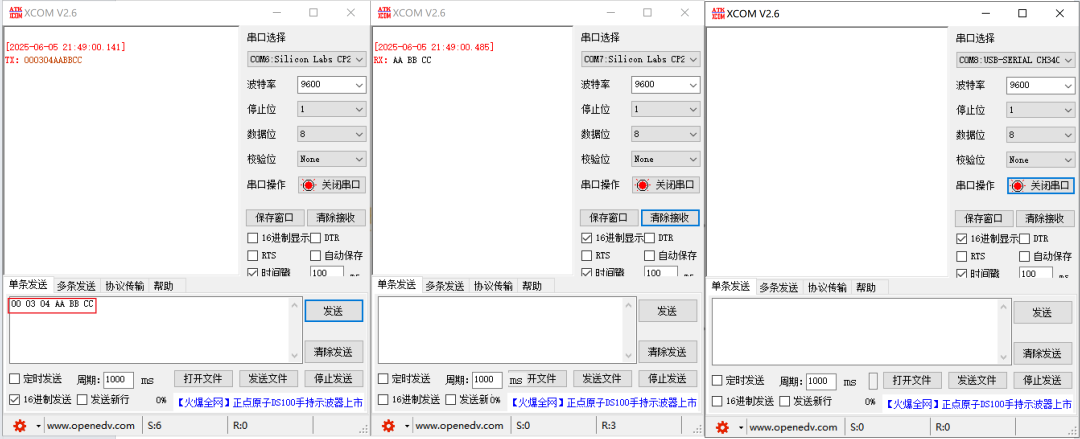Click 保存窗口 in the COM6 window
1080x439 pixels.
(275, 218)
